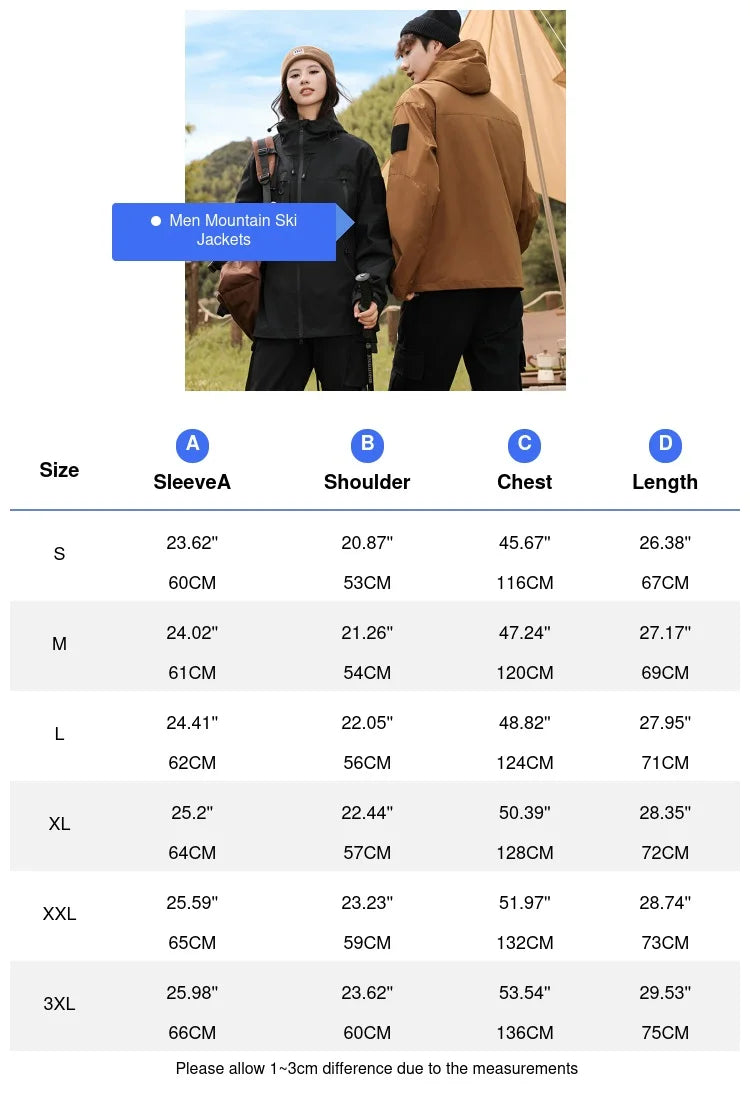Select the Men Mountain Ski Jackets label

pyautogui.click(x=232, y=231)
